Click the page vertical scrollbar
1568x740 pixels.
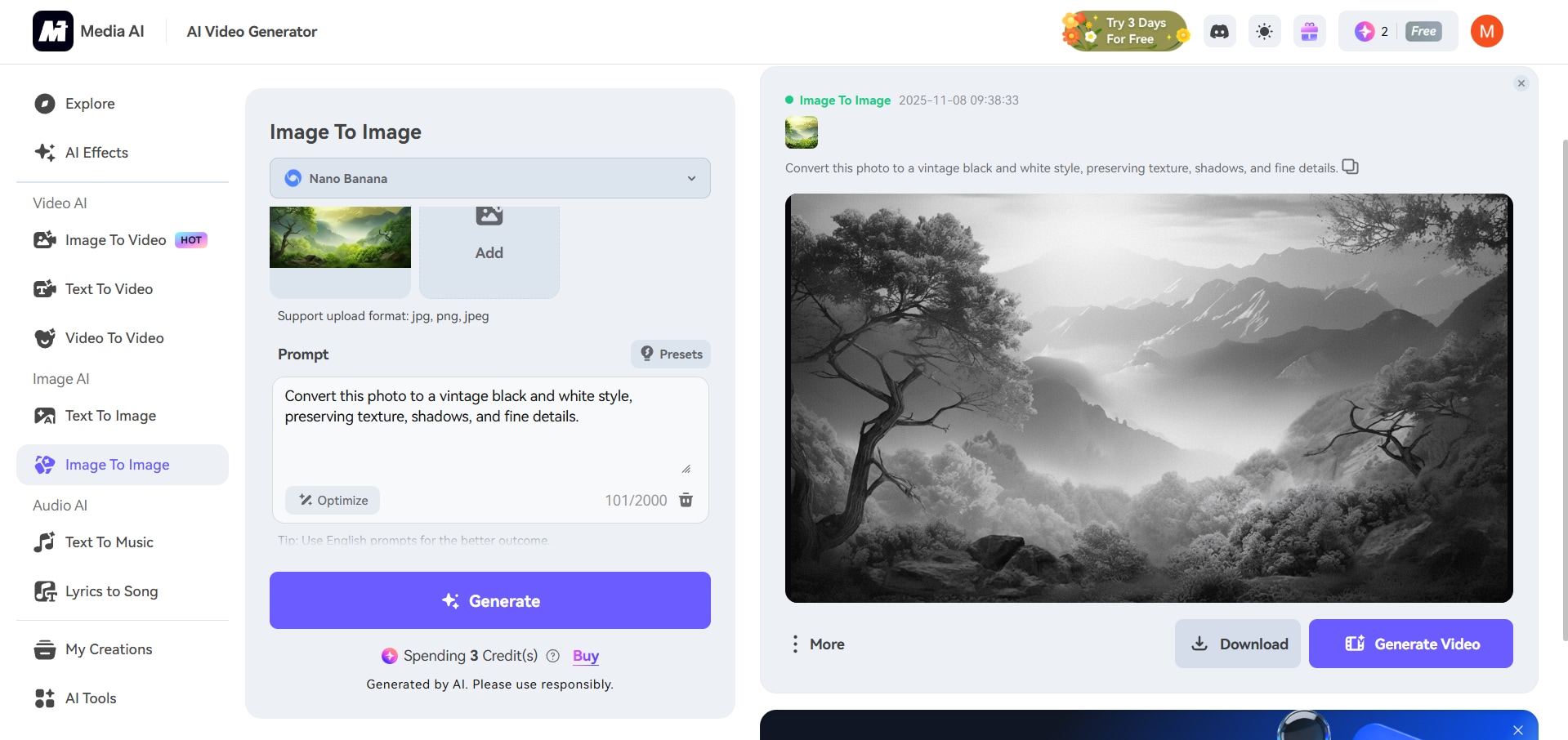point(1565,390)
